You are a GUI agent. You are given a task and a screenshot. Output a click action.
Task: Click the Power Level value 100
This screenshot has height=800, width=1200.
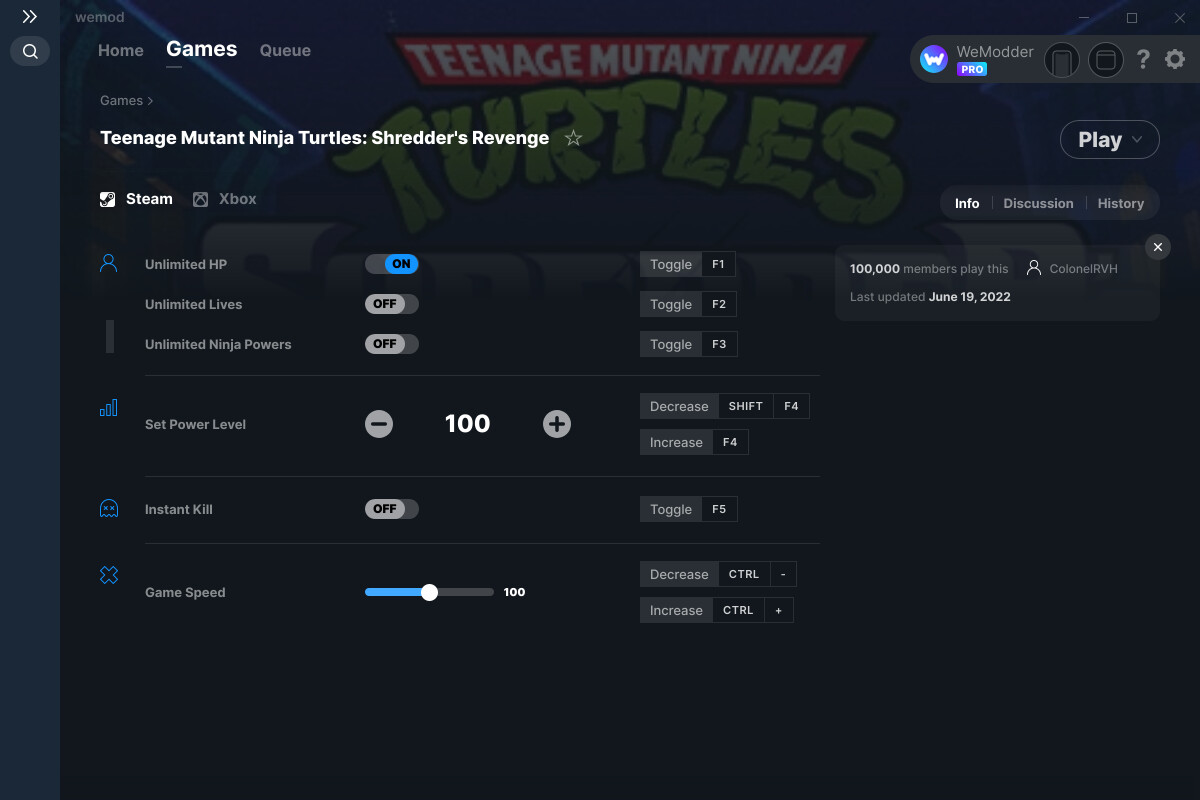pos(468,424)
